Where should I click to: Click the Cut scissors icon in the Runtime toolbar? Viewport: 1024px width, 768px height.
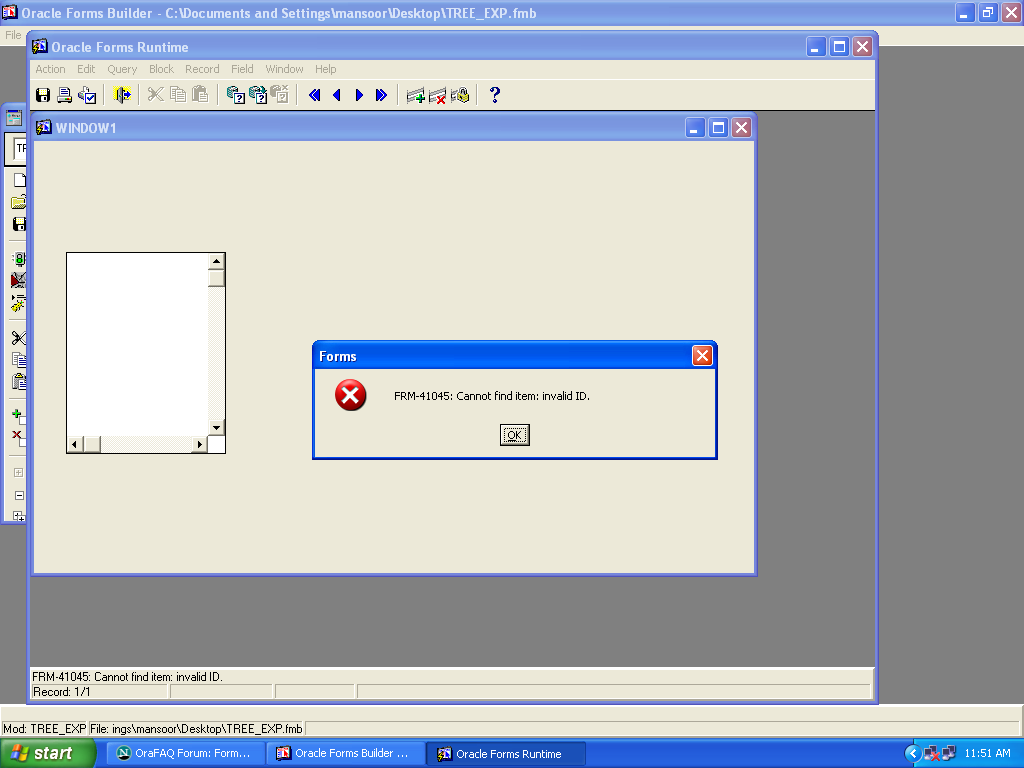pyautogui.click(x=155, y=95)
